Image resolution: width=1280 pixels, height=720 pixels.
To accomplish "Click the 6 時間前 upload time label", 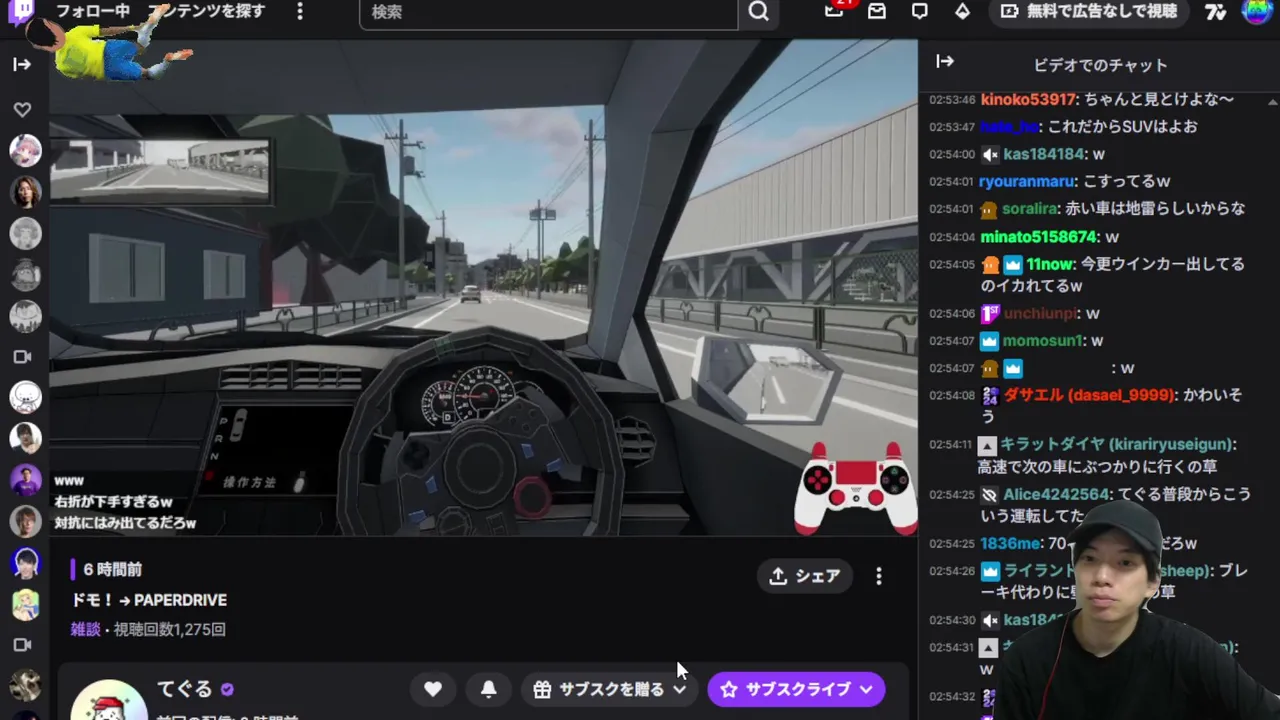I will pyautogui.click(x=113, y=569).
